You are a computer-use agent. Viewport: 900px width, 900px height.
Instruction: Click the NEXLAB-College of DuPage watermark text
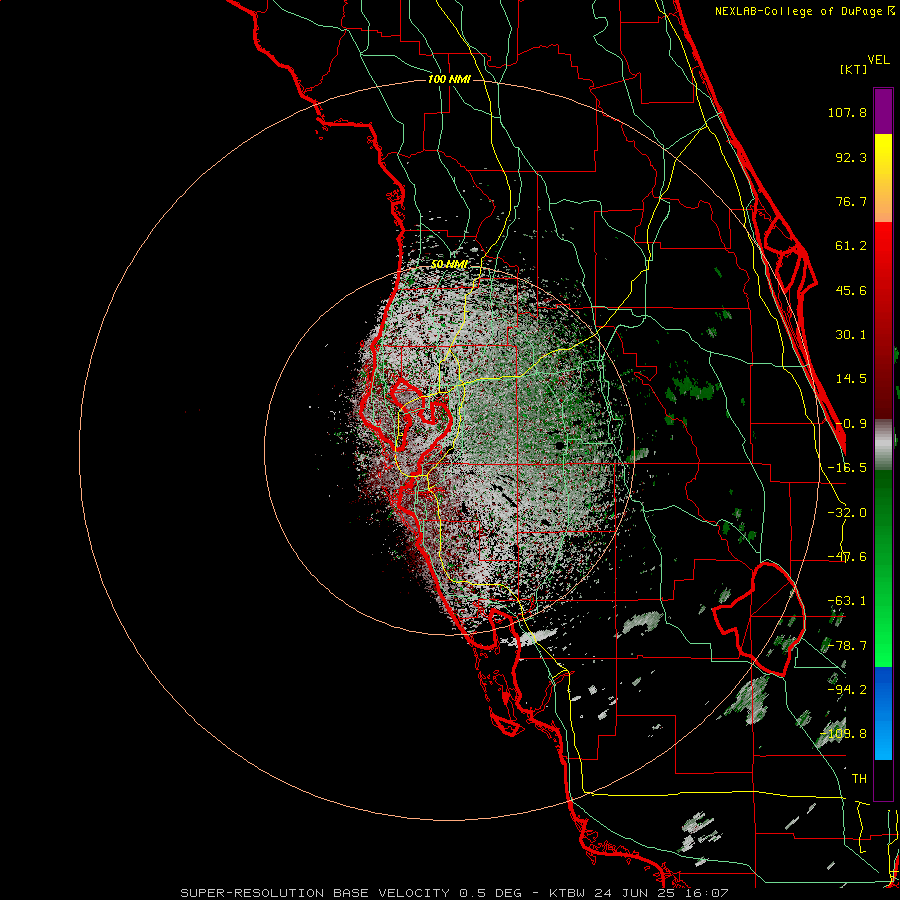coord(800,11)
